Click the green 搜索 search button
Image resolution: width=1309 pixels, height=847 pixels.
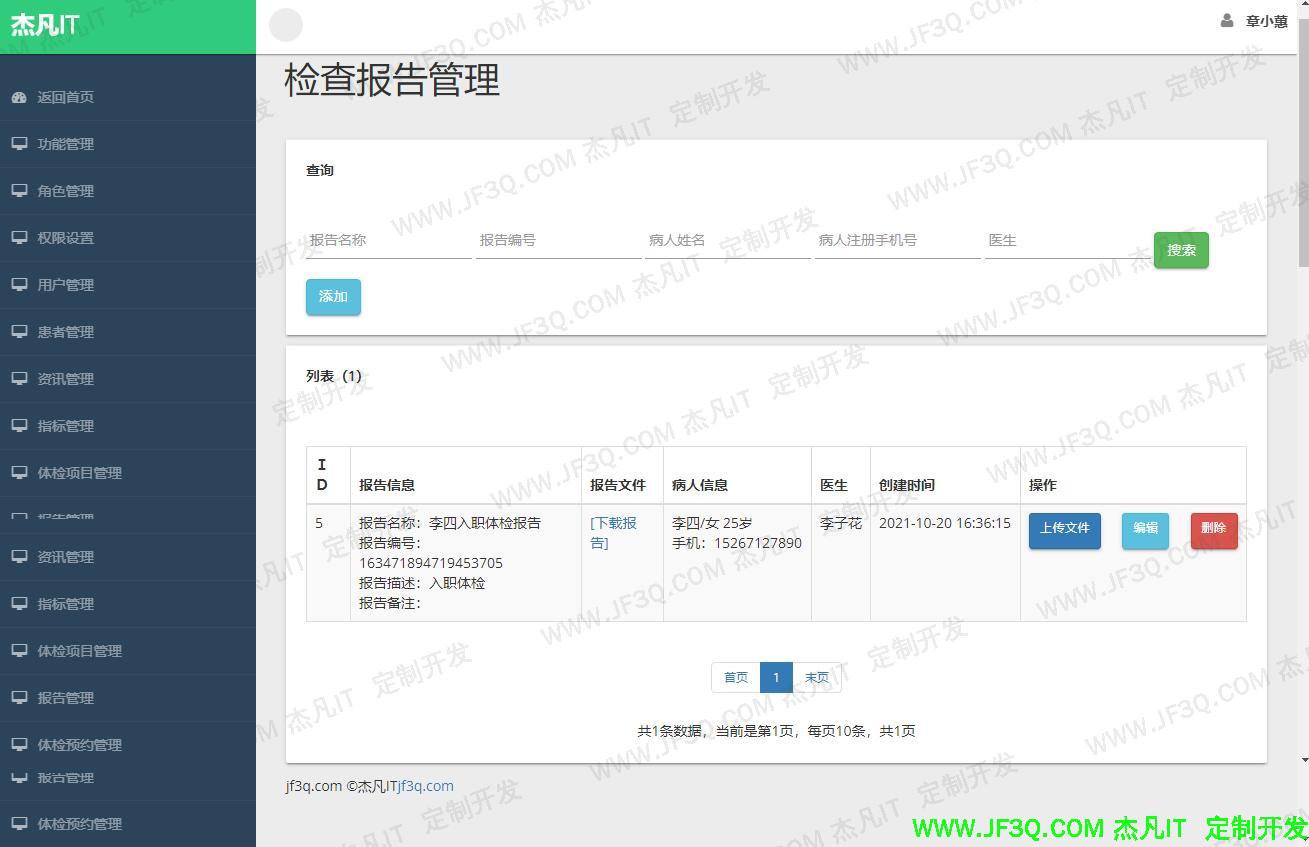pyautogui.click(x=1181, y=250)
